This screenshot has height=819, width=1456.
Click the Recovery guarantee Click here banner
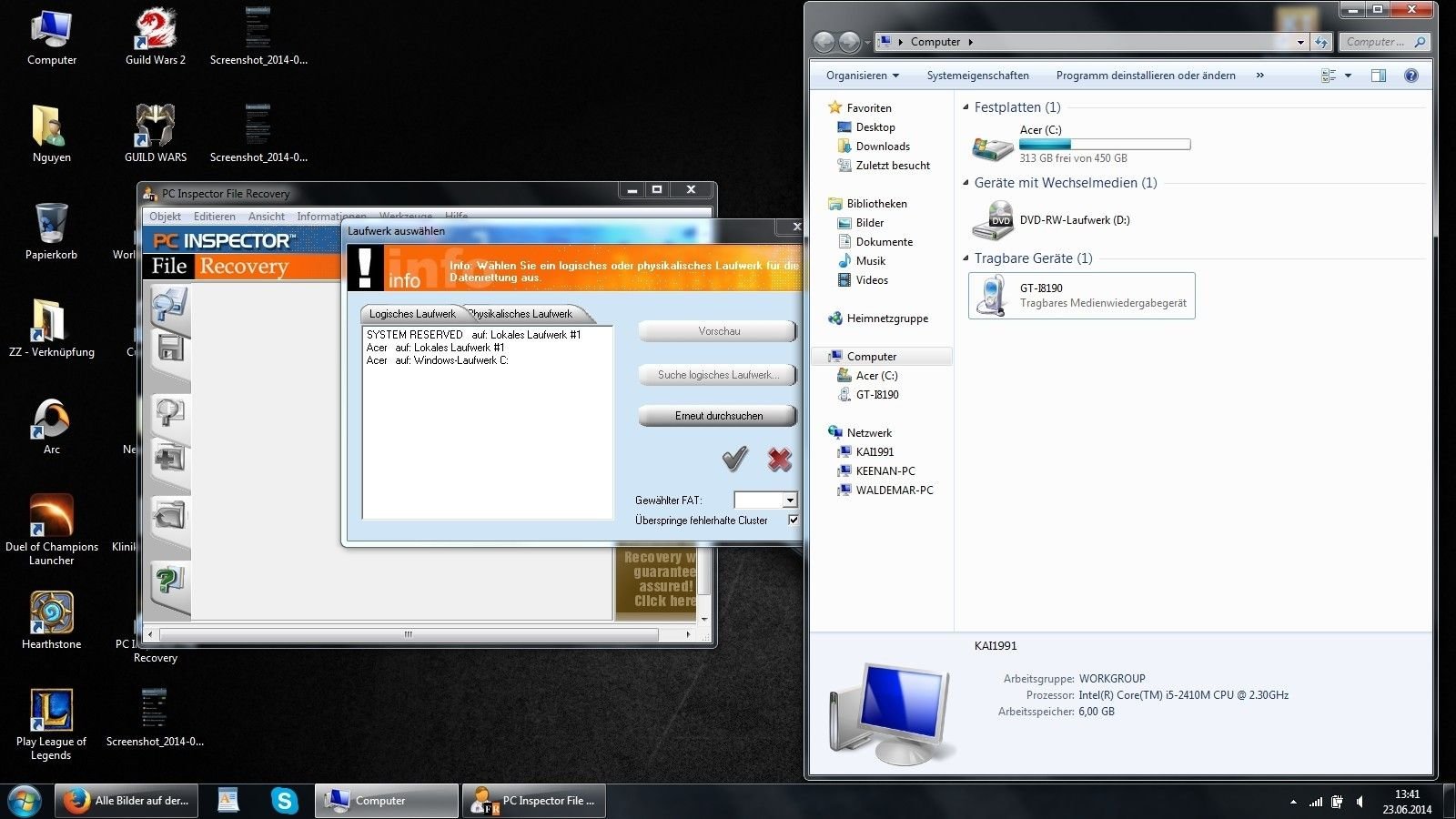pos(656,579)
